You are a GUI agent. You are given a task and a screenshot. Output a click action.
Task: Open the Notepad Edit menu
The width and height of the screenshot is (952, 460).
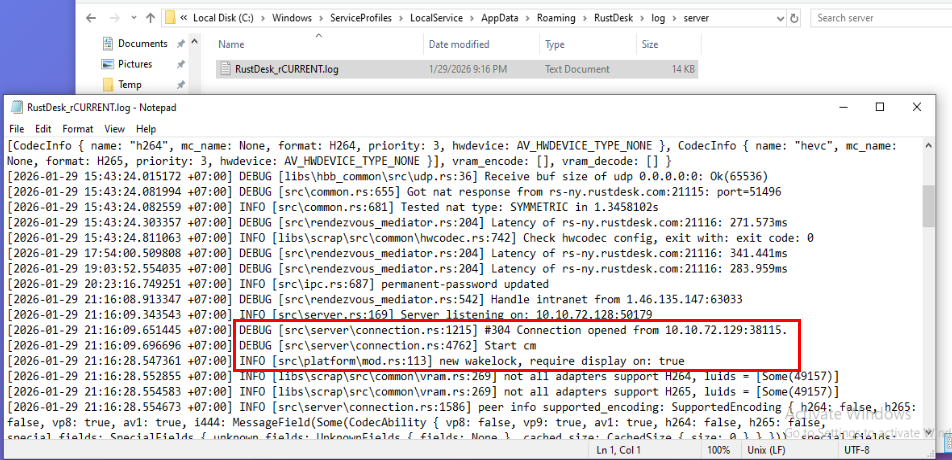[x=43, y=129]
